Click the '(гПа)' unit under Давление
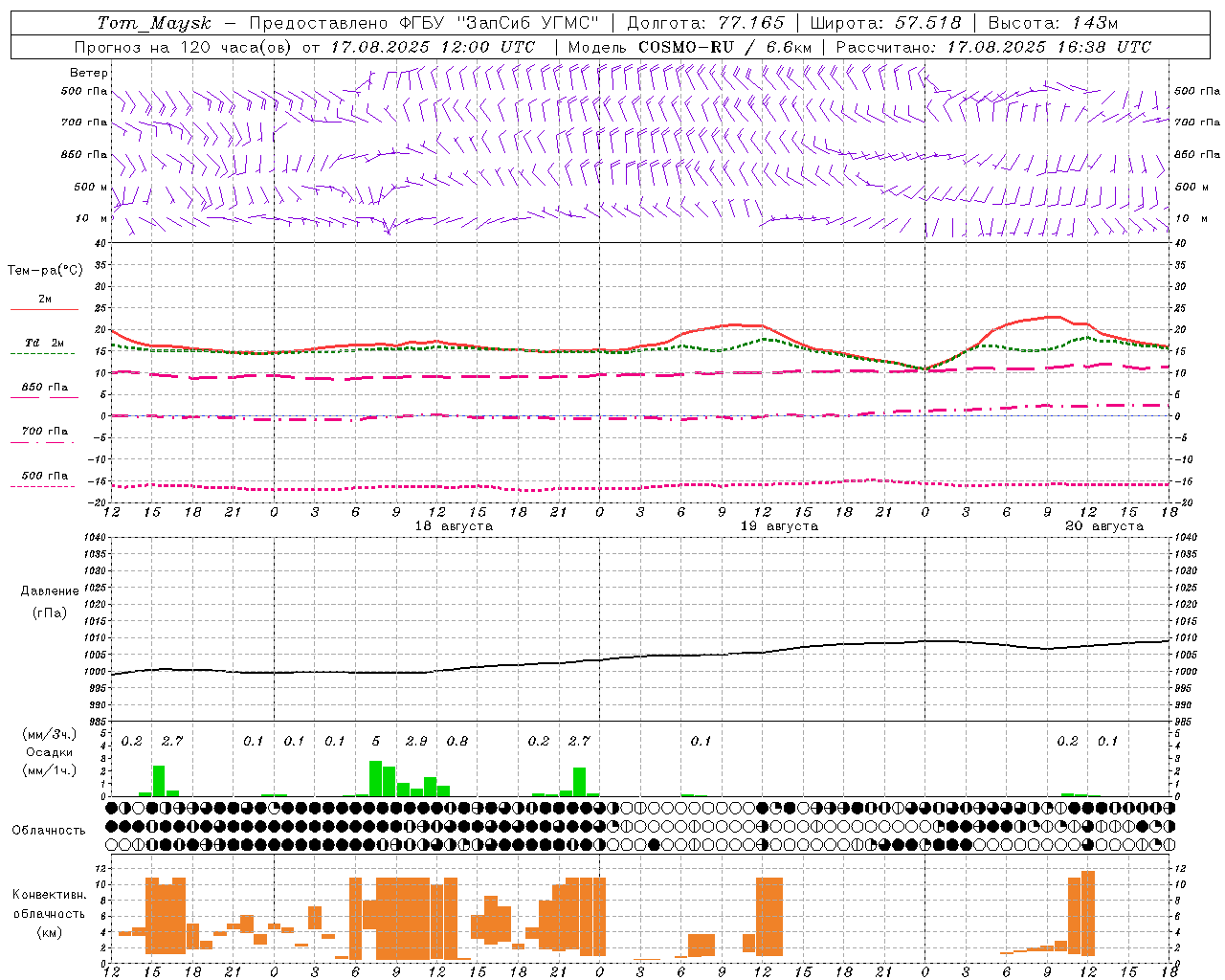The image size is (1225, 980). coord(50,613)
